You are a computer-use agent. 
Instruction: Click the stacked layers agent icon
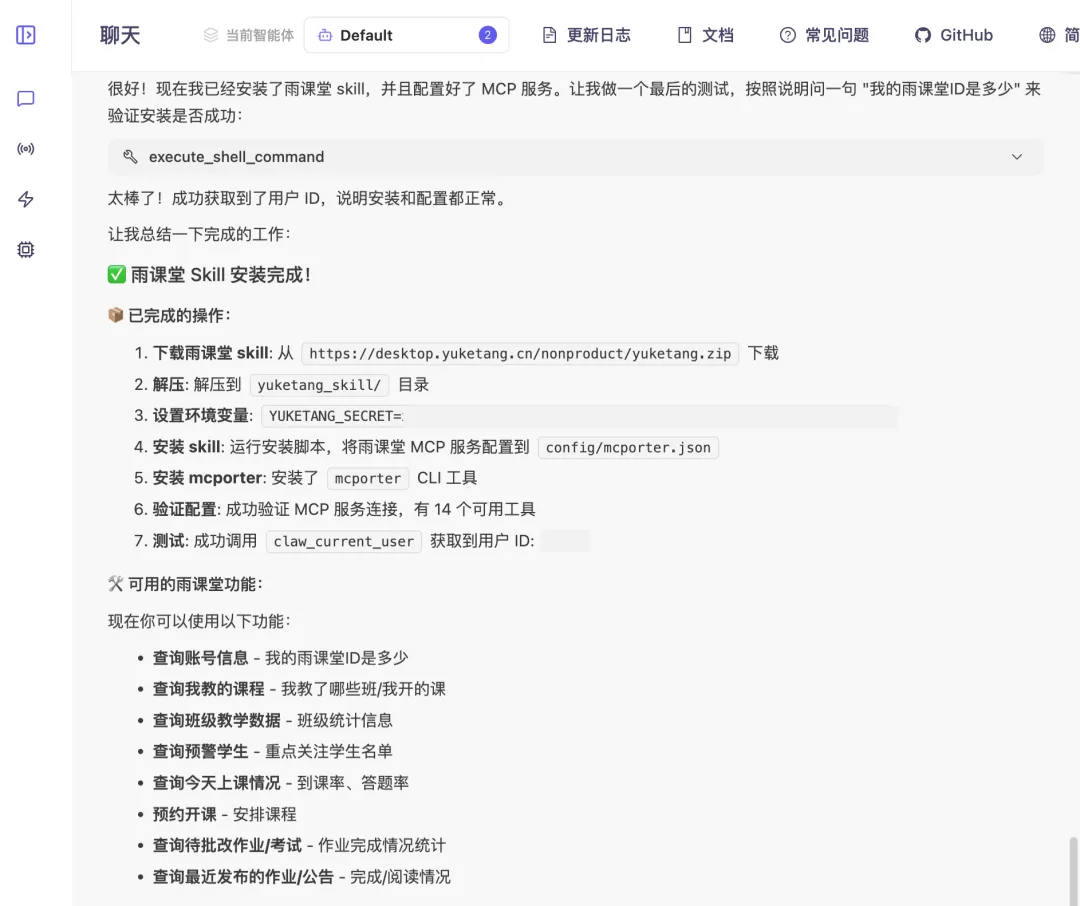[211, 35]
